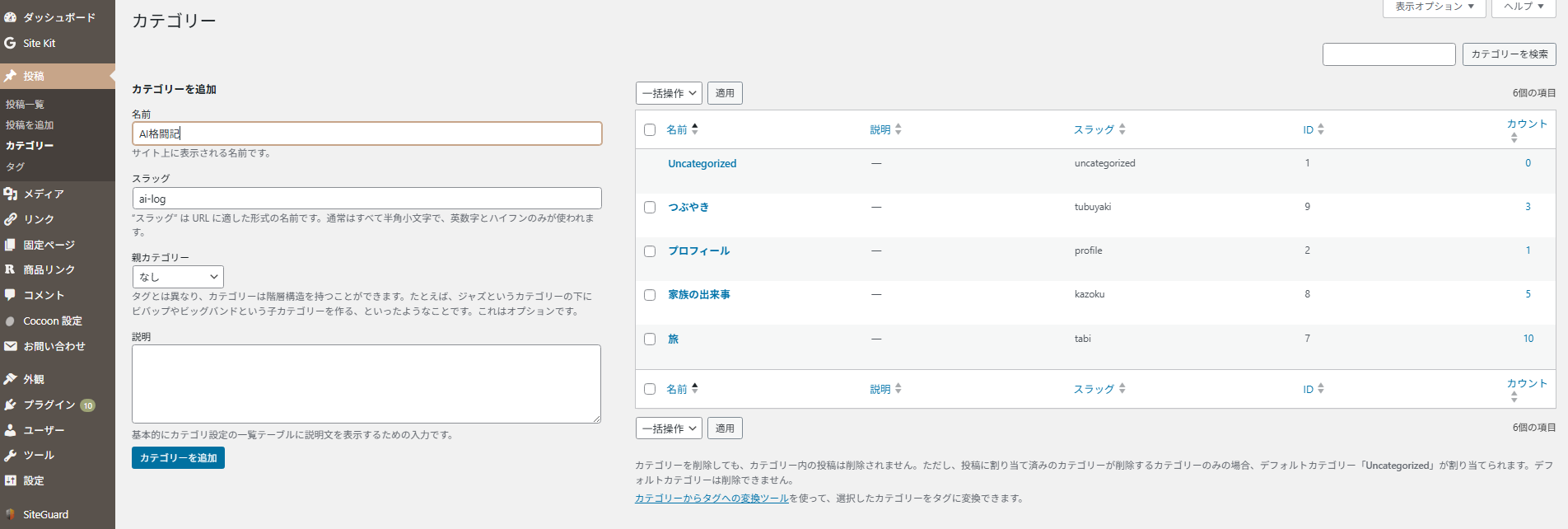The height and width of the screenshot is (529, 1568).
Task: Click the link chain icon for リンク
Action: click(x=11, y=219)
